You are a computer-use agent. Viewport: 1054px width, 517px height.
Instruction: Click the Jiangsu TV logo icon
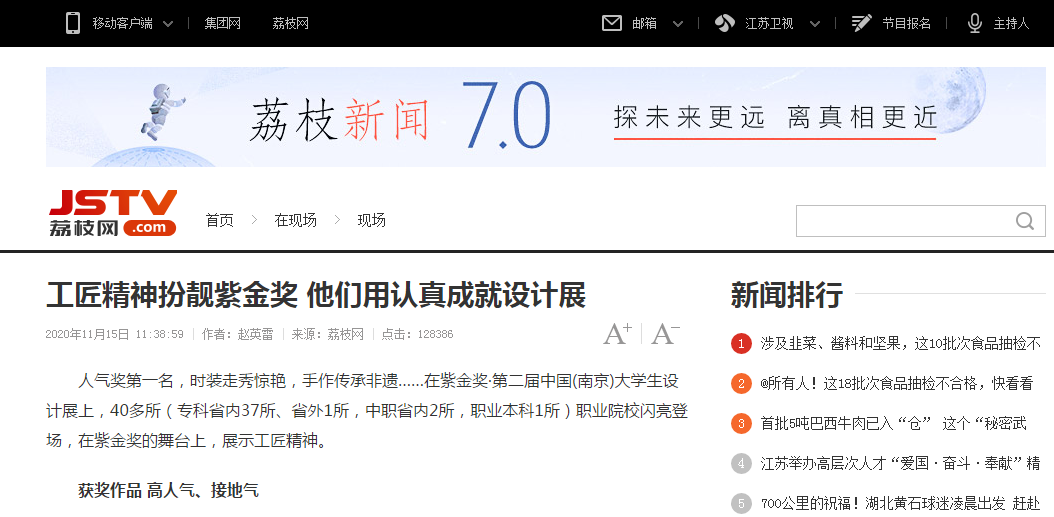[725, 23]
